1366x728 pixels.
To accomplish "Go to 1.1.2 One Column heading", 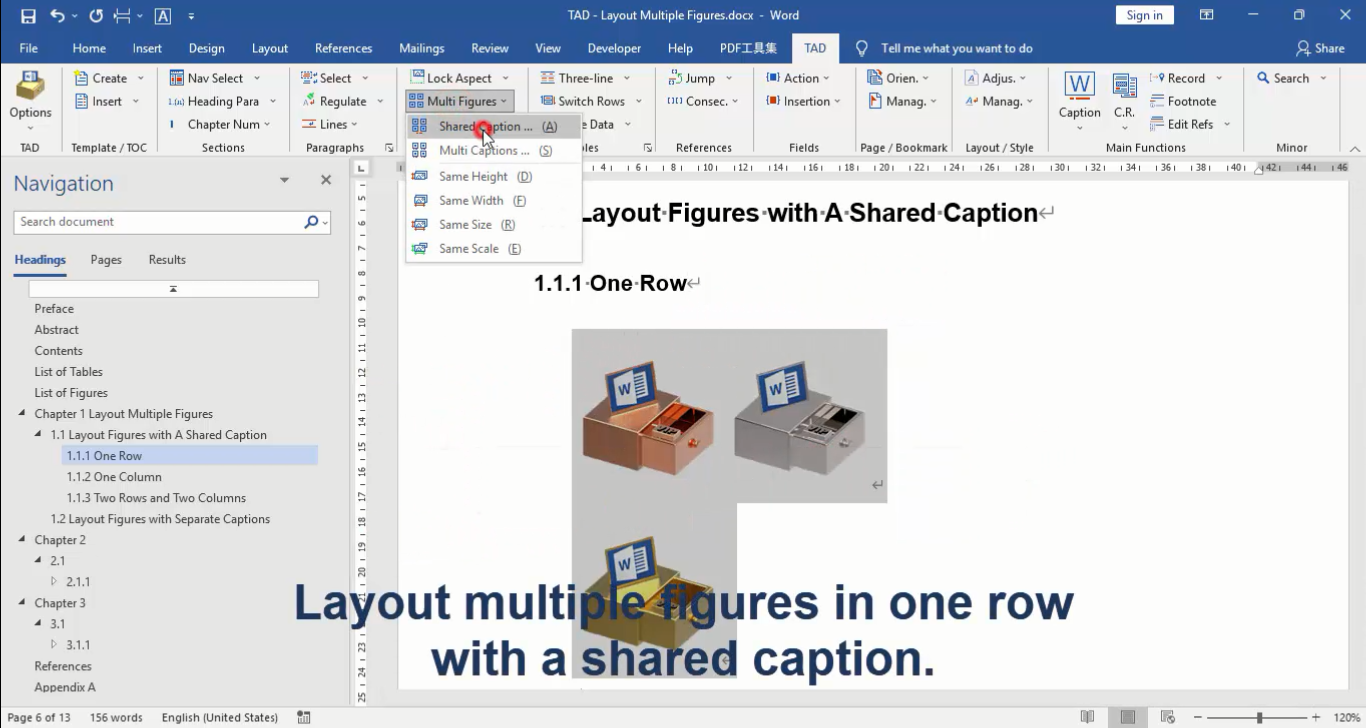I will pyautogui.click(x=114, y=477).
